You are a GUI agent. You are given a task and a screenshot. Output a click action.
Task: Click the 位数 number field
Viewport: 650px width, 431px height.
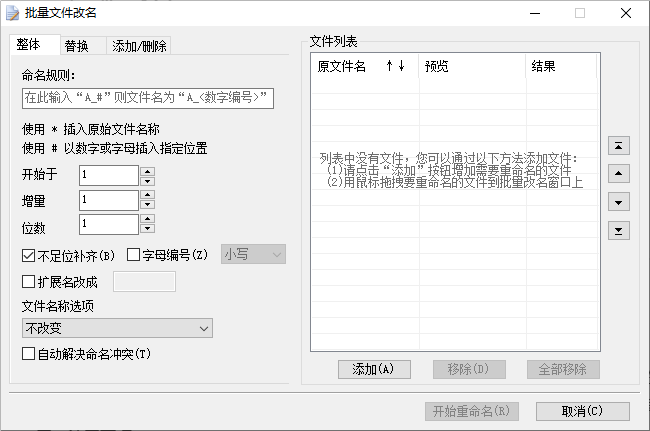click(109, 224)
